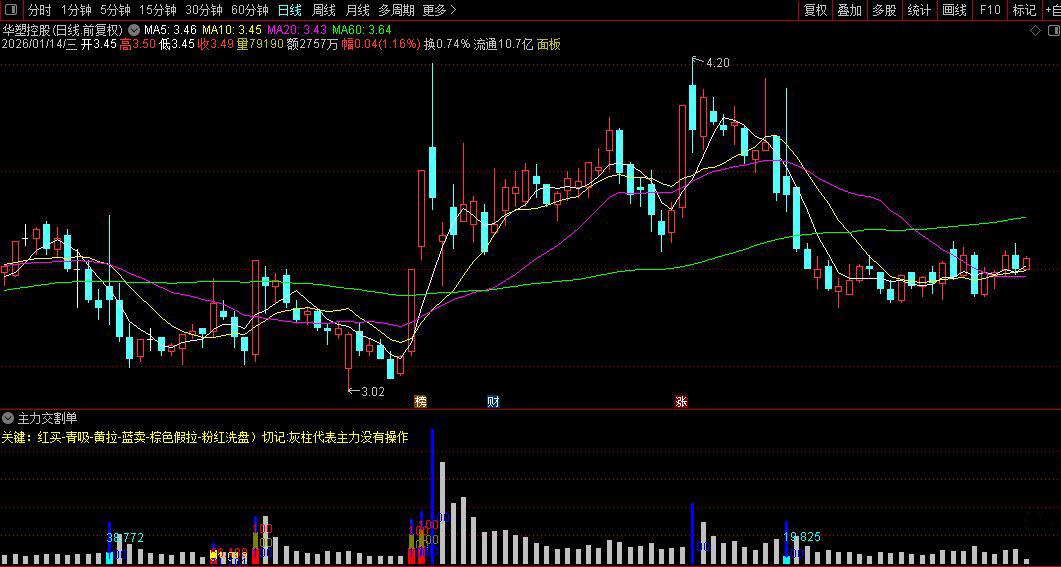Viewport: 1061px width, 567px height.
Task: Open the 复权 adjustment menu
Action: pyautogui.click(x=815, y=10)
